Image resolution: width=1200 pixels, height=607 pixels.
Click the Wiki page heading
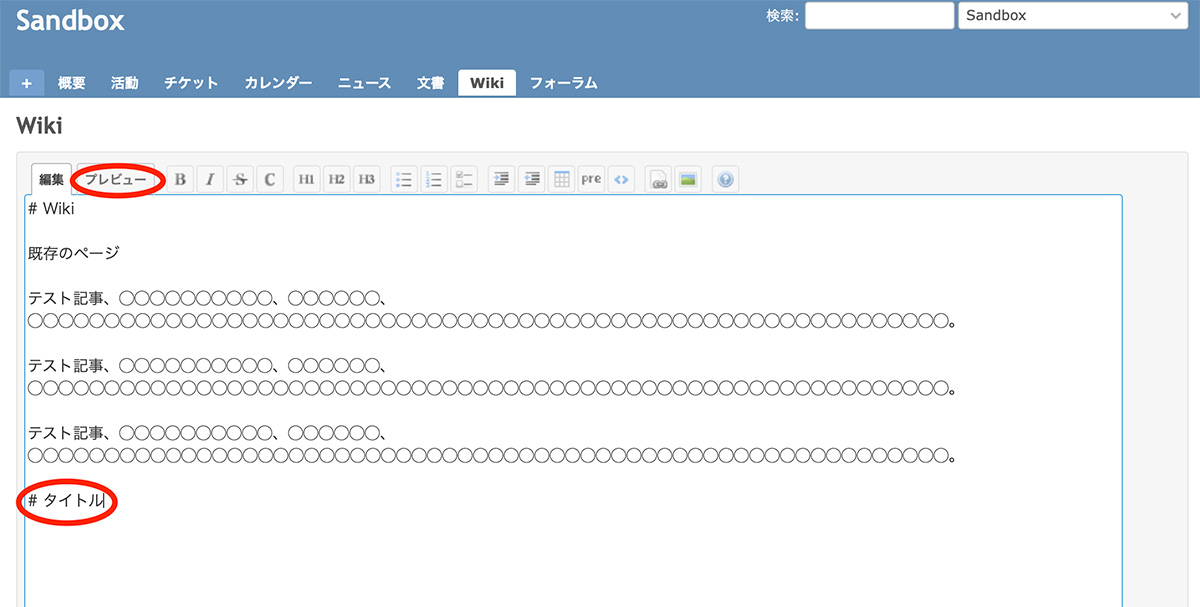coord(40,126)
